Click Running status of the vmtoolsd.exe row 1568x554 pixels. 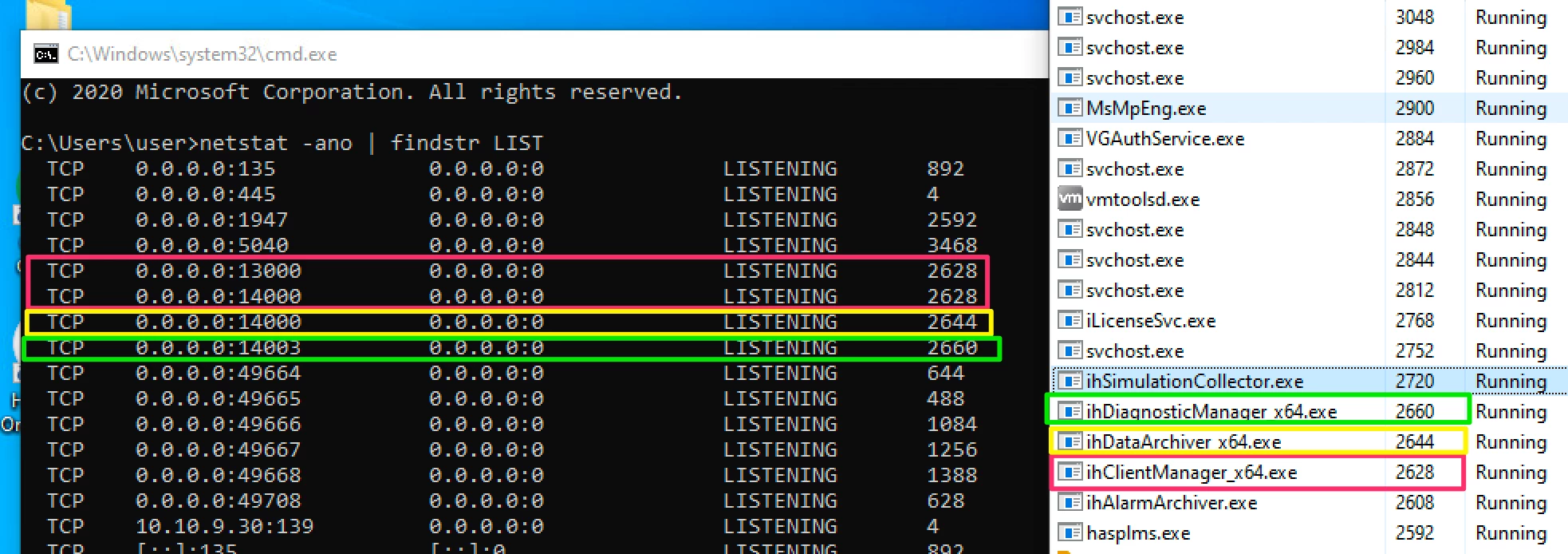coord(1510,200)
